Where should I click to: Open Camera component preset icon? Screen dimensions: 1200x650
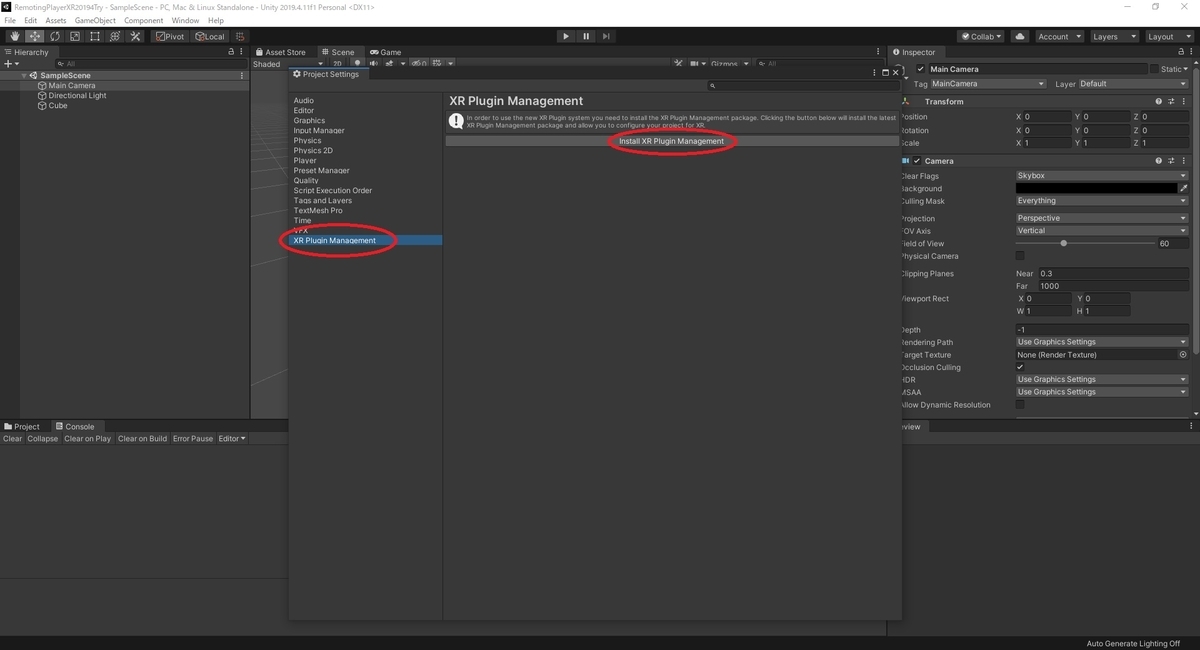click(1172, 160)
